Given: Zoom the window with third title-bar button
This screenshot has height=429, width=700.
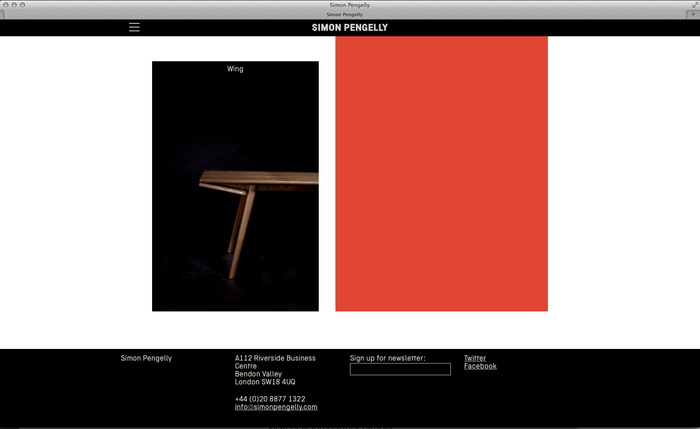Looking at the screenshot, I should 22,5.
